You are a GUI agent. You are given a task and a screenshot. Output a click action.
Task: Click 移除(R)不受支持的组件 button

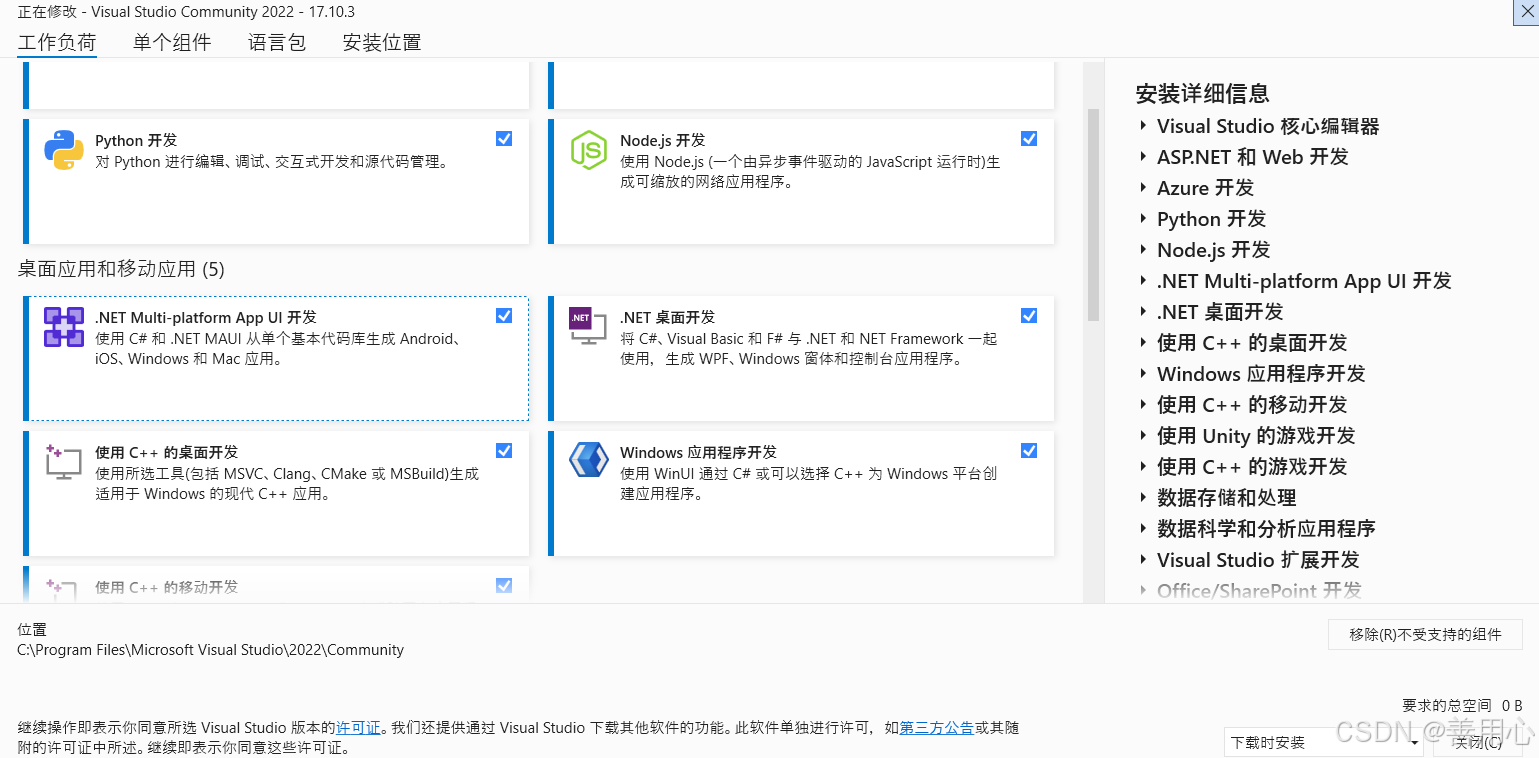(x=1425, y=634)
